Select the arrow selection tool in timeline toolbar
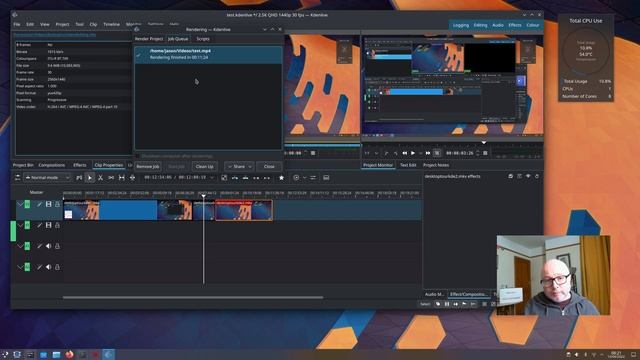This screenshot has height=360, width=640. tap(90, 178)
